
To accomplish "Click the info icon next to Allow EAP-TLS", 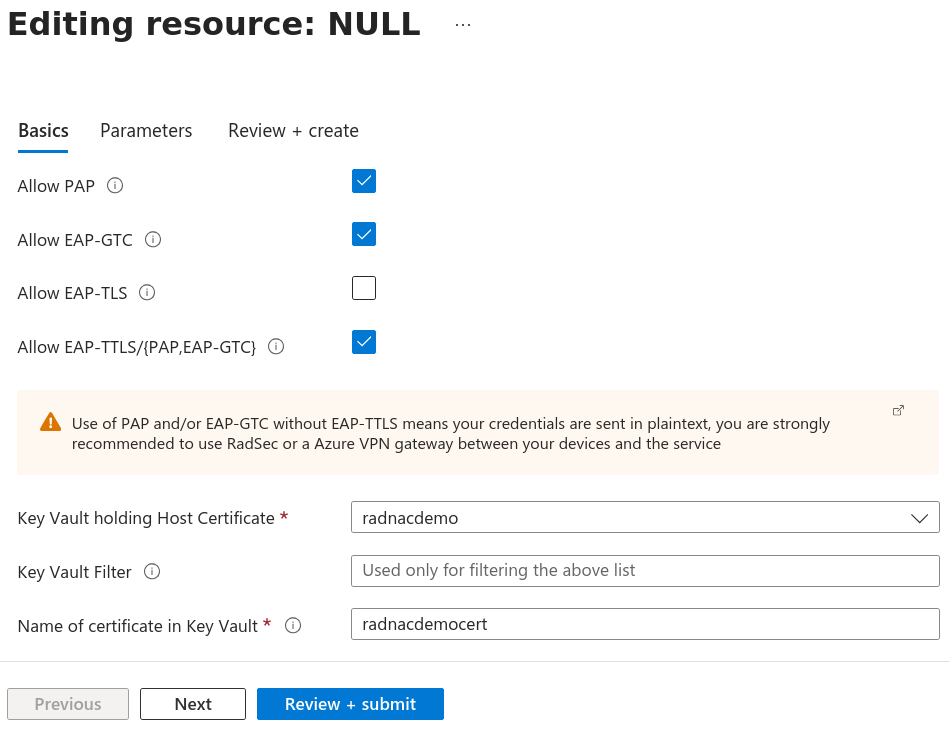I will click(x=146, y=293).
